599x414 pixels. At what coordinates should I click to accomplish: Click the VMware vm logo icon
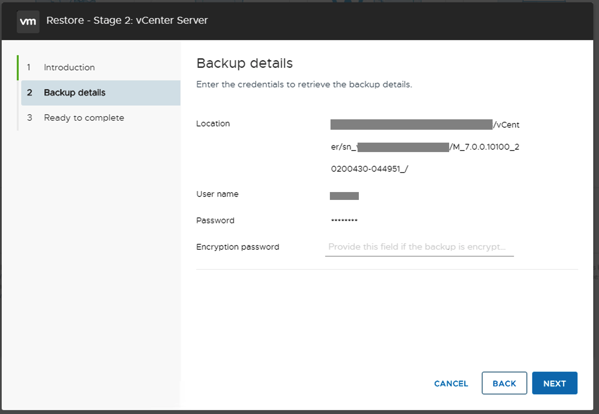click(28, 21)
